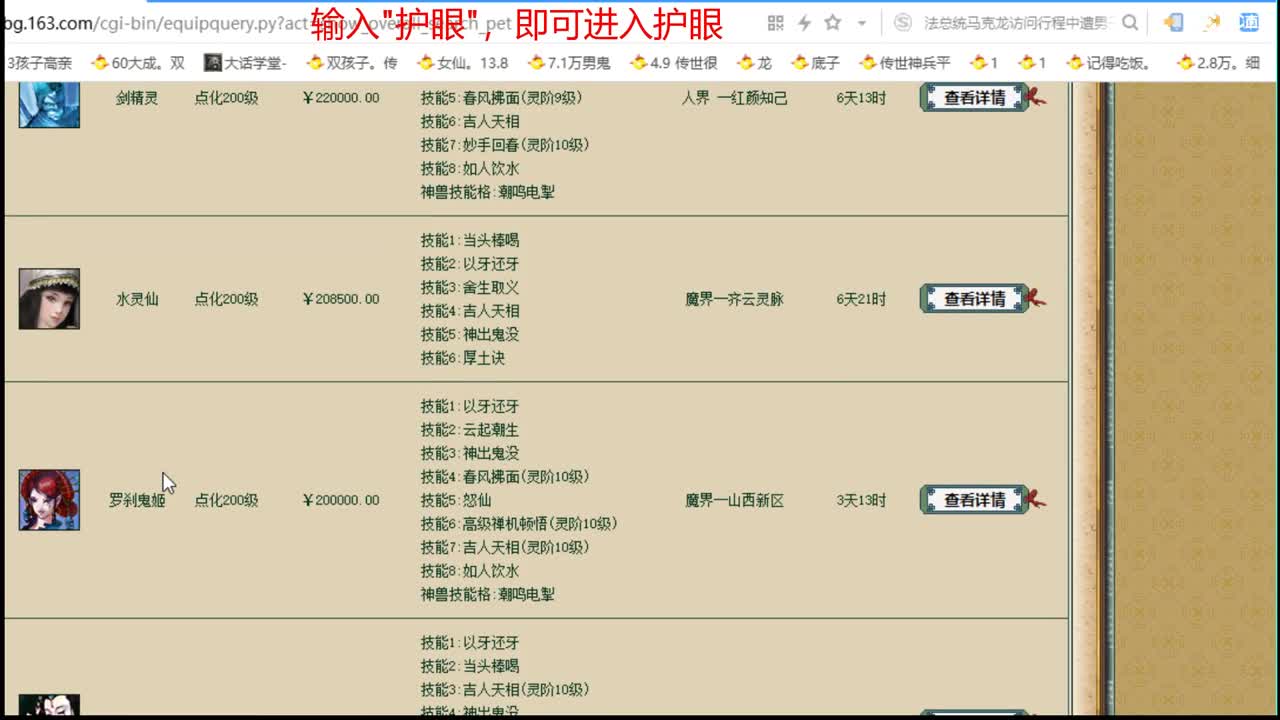
Task: Open bookmark 传世神兵平
Action: (905, 63)
